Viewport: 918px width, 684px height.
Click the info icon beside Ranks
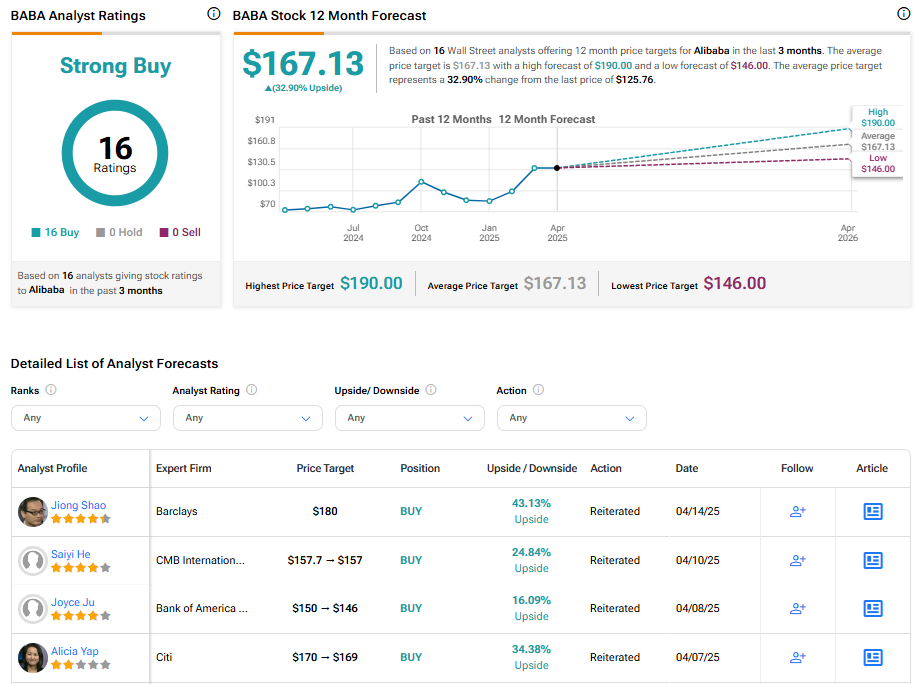pos(51,389)
